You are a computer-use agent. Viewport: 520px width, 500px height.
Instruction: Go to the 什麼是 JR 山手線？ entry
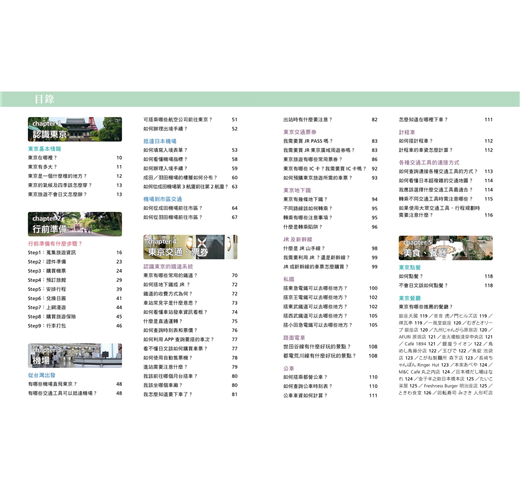click(304, 248)
